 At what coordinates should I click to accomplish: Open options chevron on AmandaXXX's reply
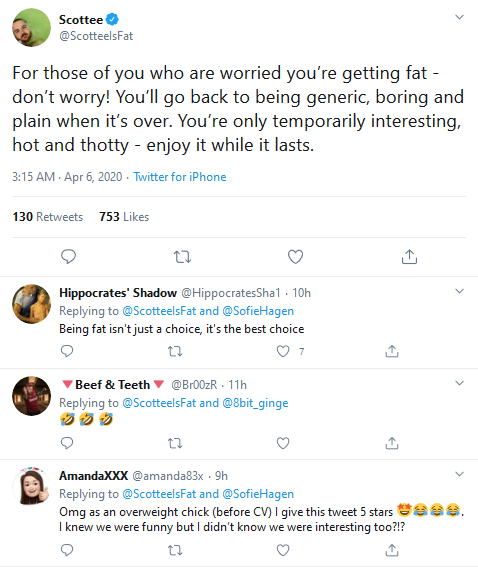coord(459,474)
